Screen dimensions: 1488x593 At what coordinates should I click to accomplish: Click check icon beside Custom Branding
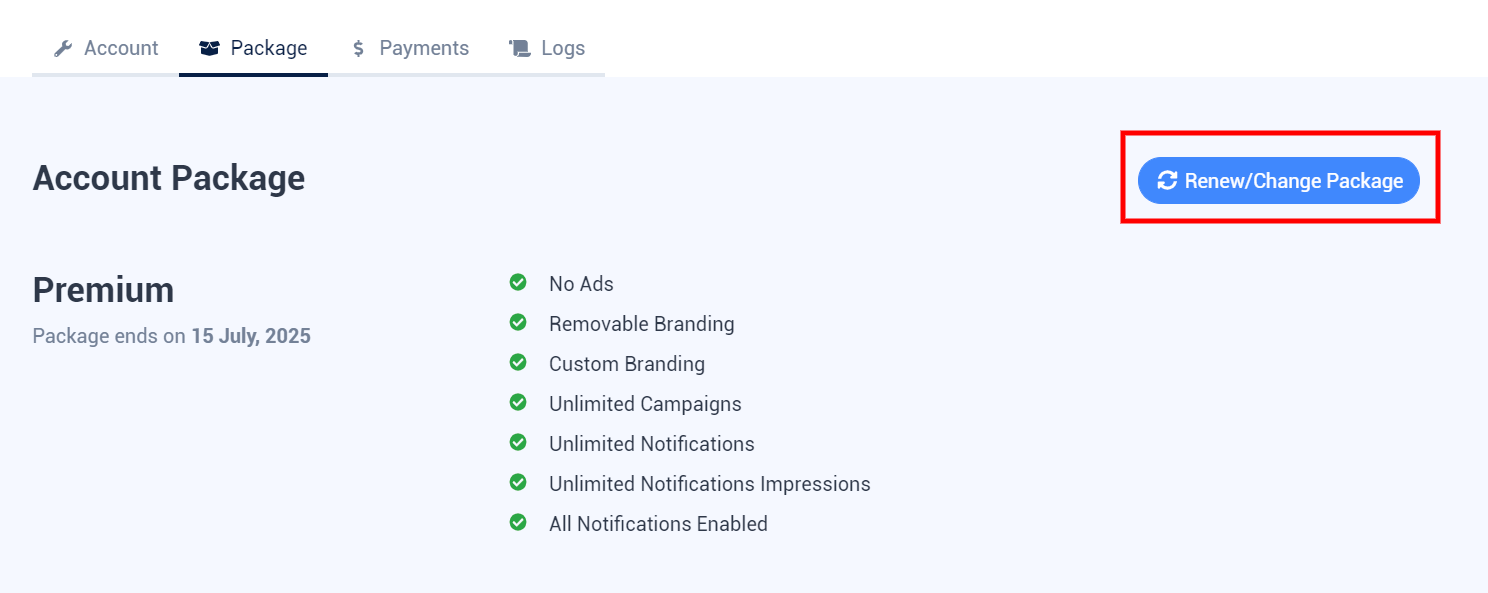tap(518, 363)
